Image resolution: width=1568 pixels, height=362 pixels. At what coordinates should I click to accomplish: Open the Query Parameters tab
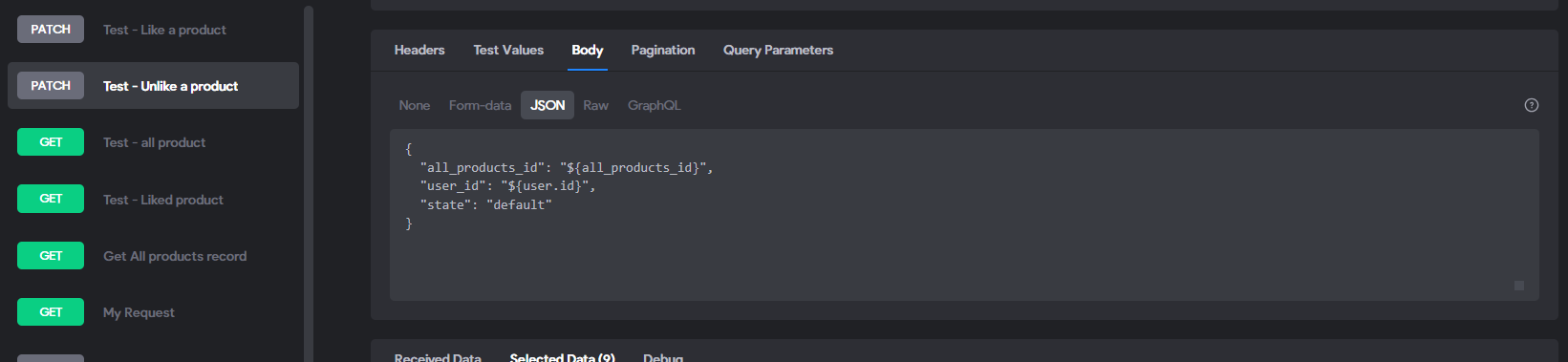tap(778, 50)
